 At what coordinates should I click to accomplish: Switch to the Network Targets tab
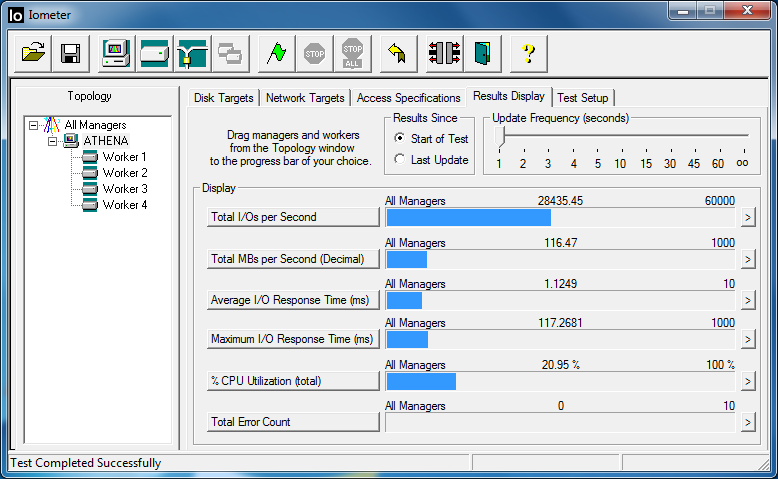point(305,98)
